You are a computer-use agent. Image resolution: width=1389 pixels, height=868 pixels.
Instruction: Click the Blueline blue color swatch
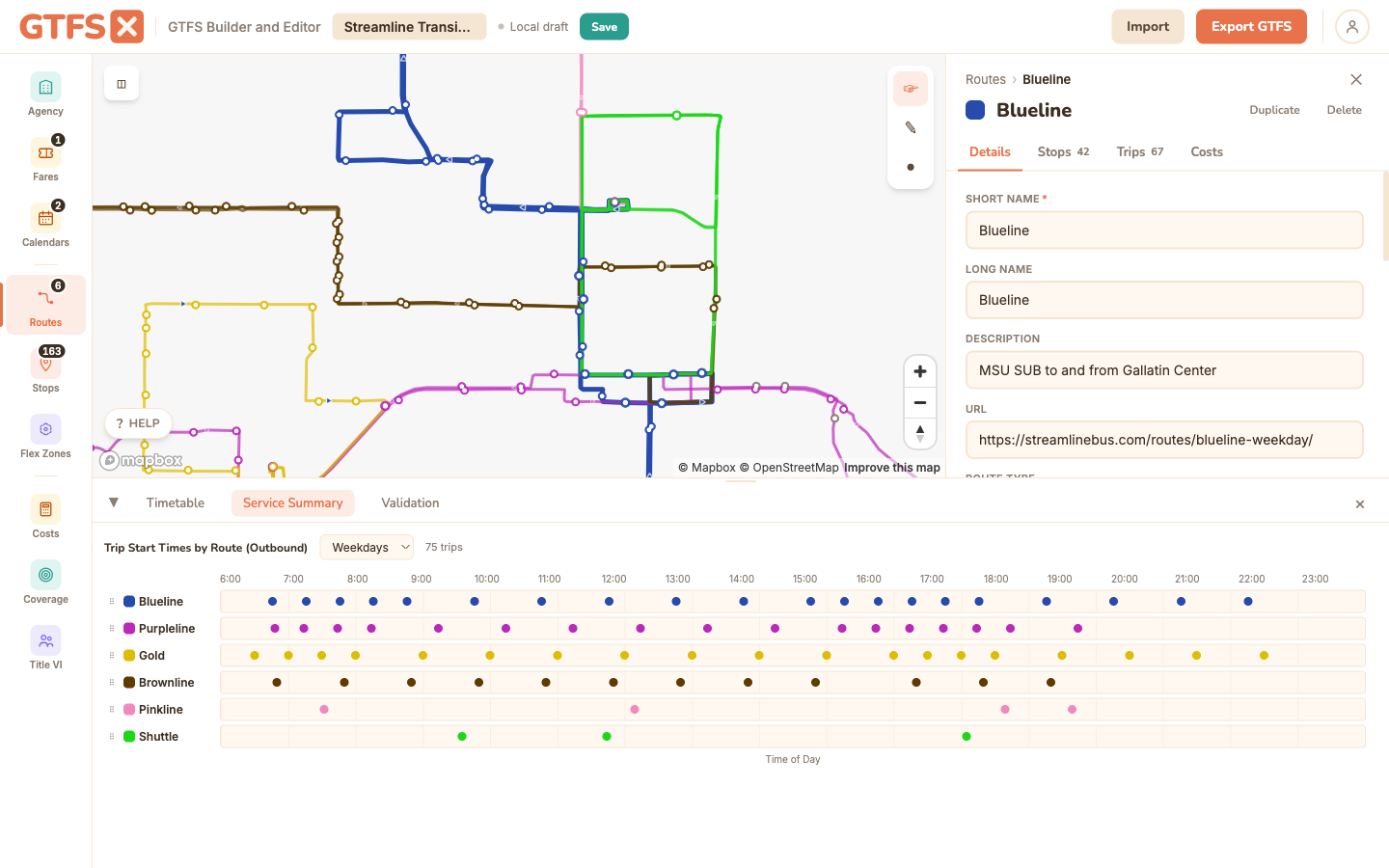(x=975, y=110)
